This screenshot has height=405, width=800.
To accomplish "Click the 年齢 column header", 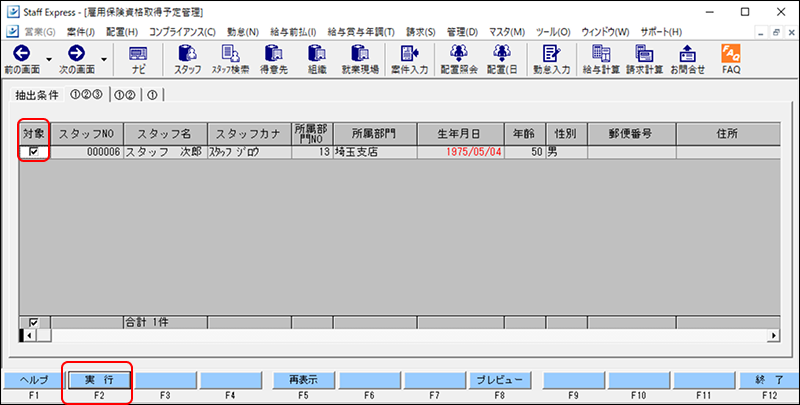I will click(x=524, y=134).
